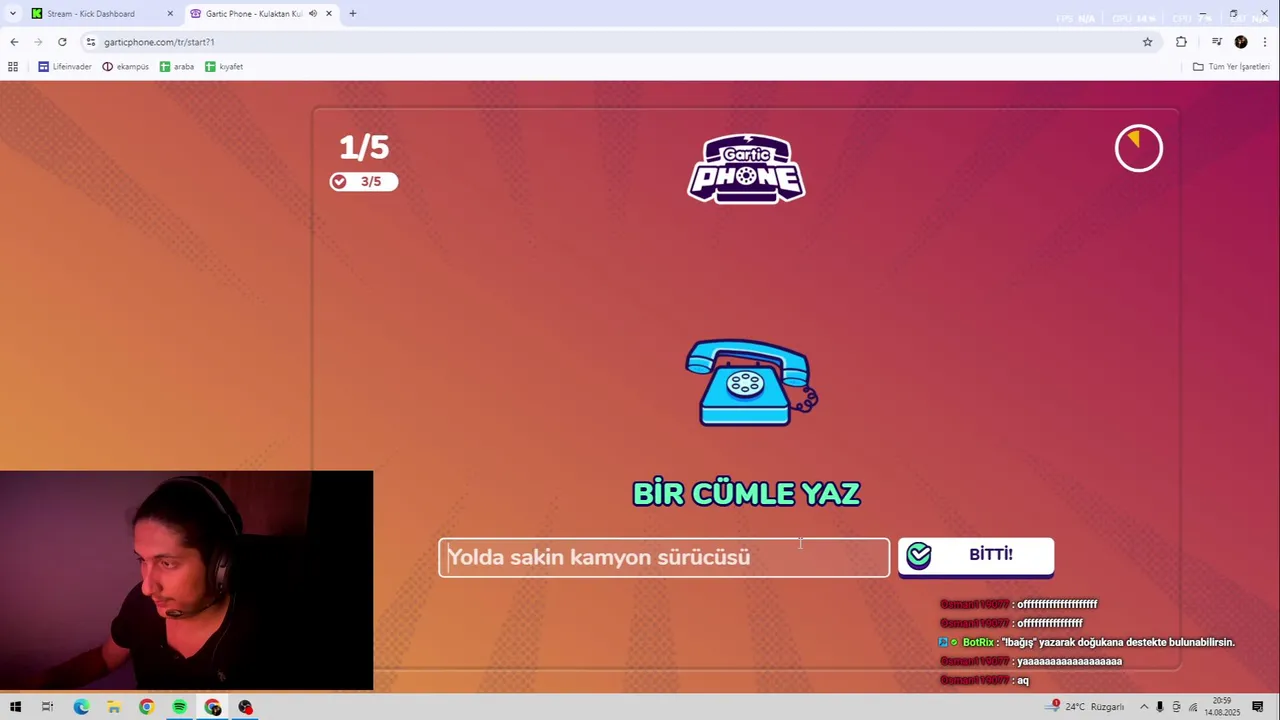
Task: Open the browser extensions puzzle icon
Action: tap(1181, 42)
